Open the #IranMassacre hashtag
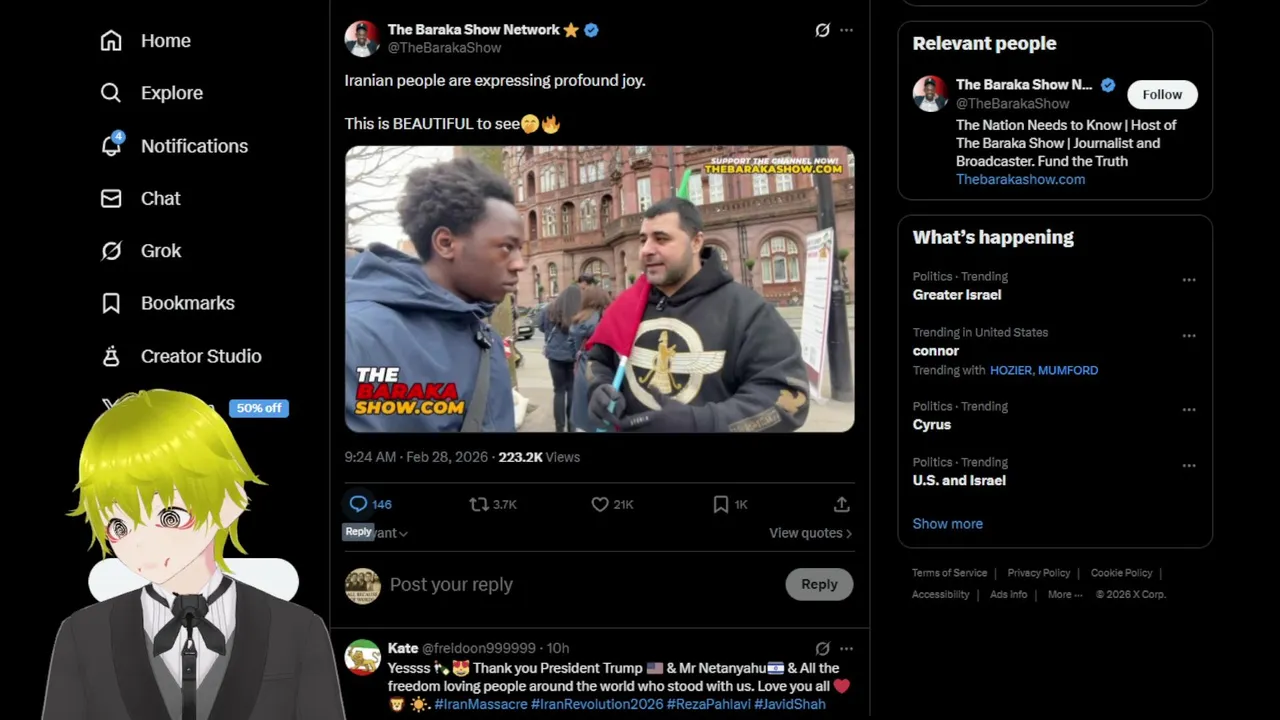Screen dimensions: 1280x720 pyautogui.click(x=481, y=704)
